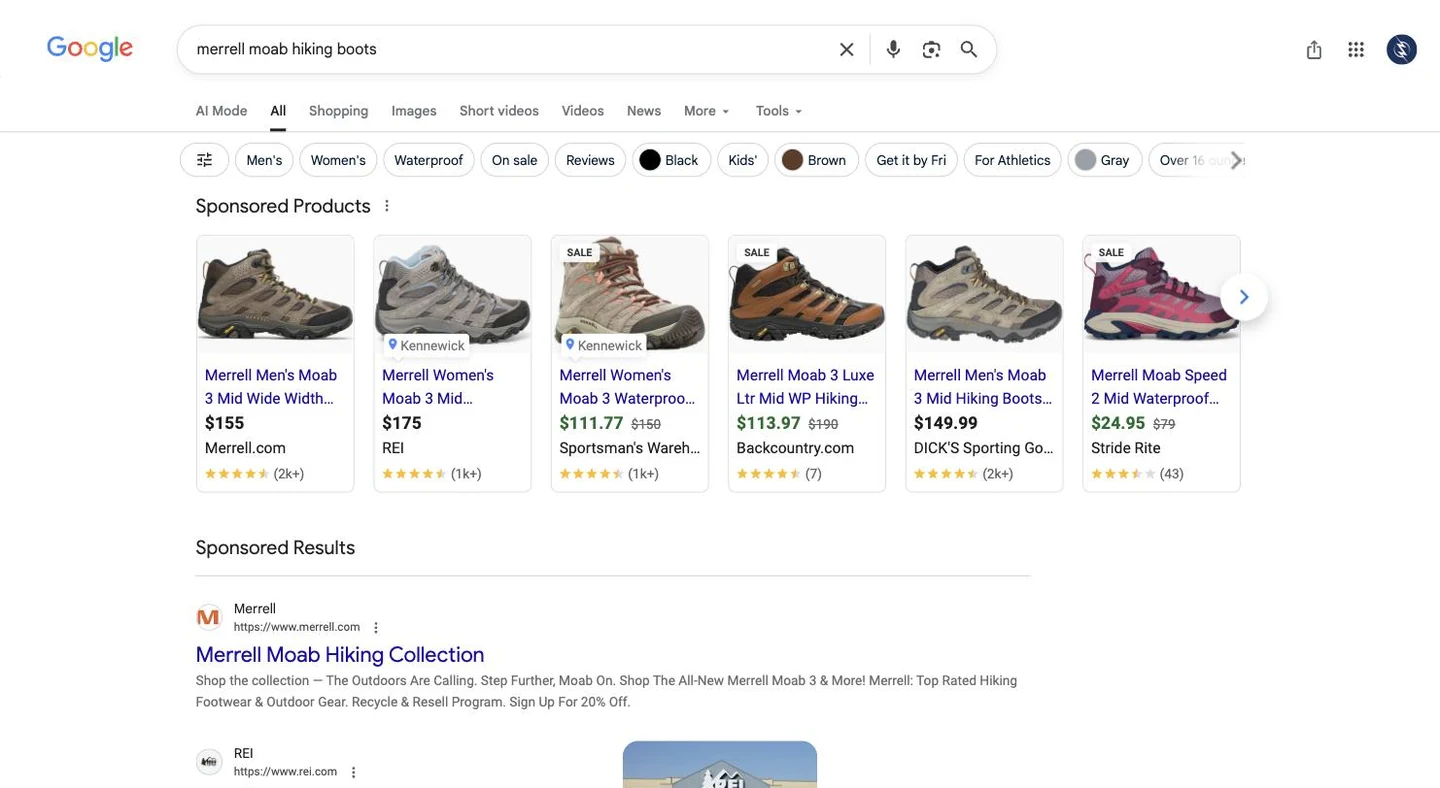Click the (7) star rating

coord(779,474)
